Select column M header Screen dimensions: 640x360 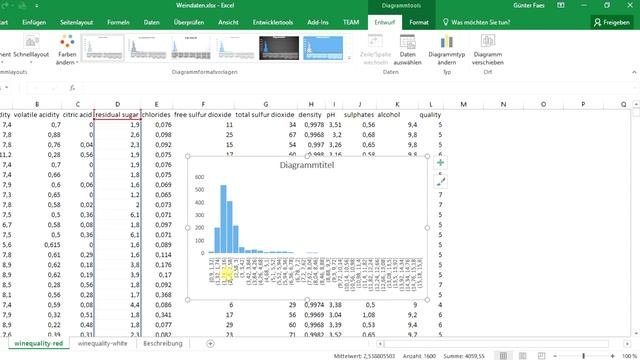pyautogui.click(x=463, y=104)
